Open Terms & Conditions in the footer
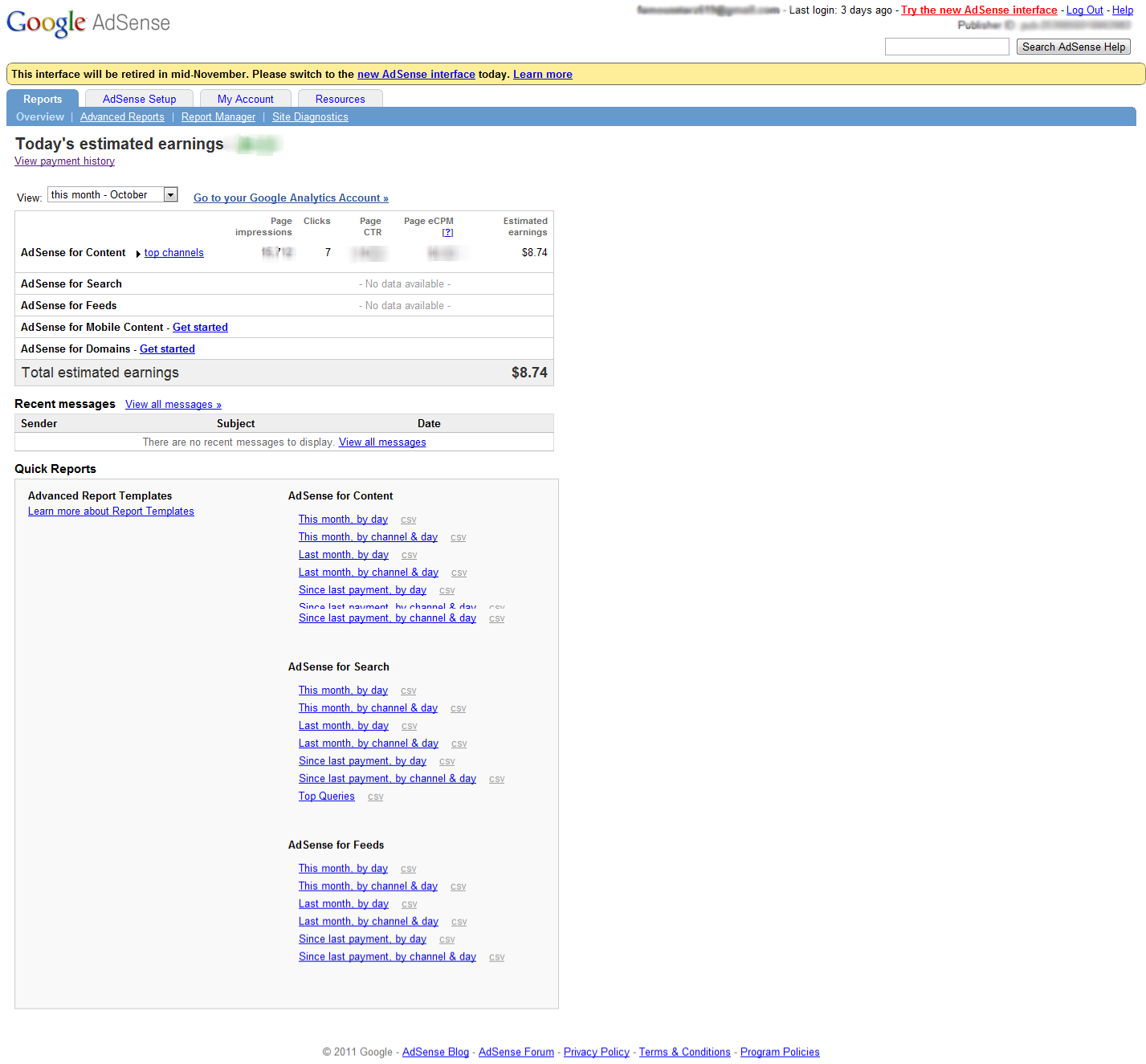This screenshot has width=1146, height=1064. (685, 1053)
